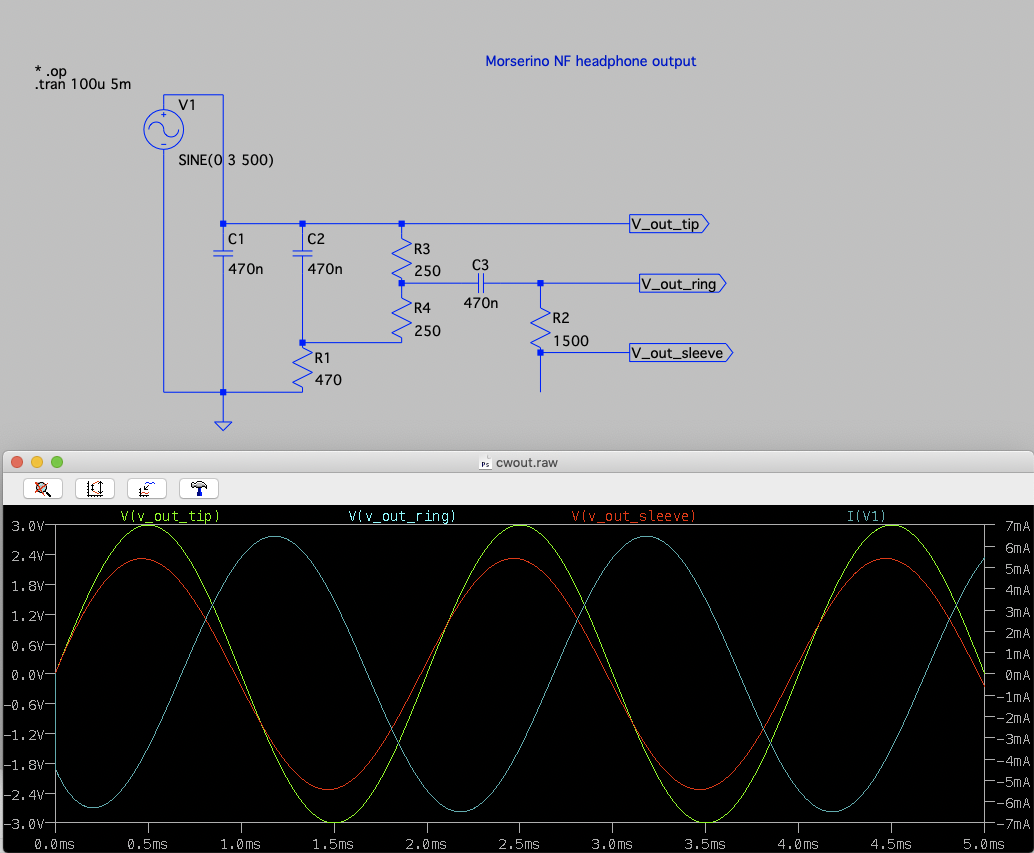Image resolution: width=1034 pixels, height=853 pixels.
Task: Click the 5.0ms time axis label
Action: coord(983,844)
